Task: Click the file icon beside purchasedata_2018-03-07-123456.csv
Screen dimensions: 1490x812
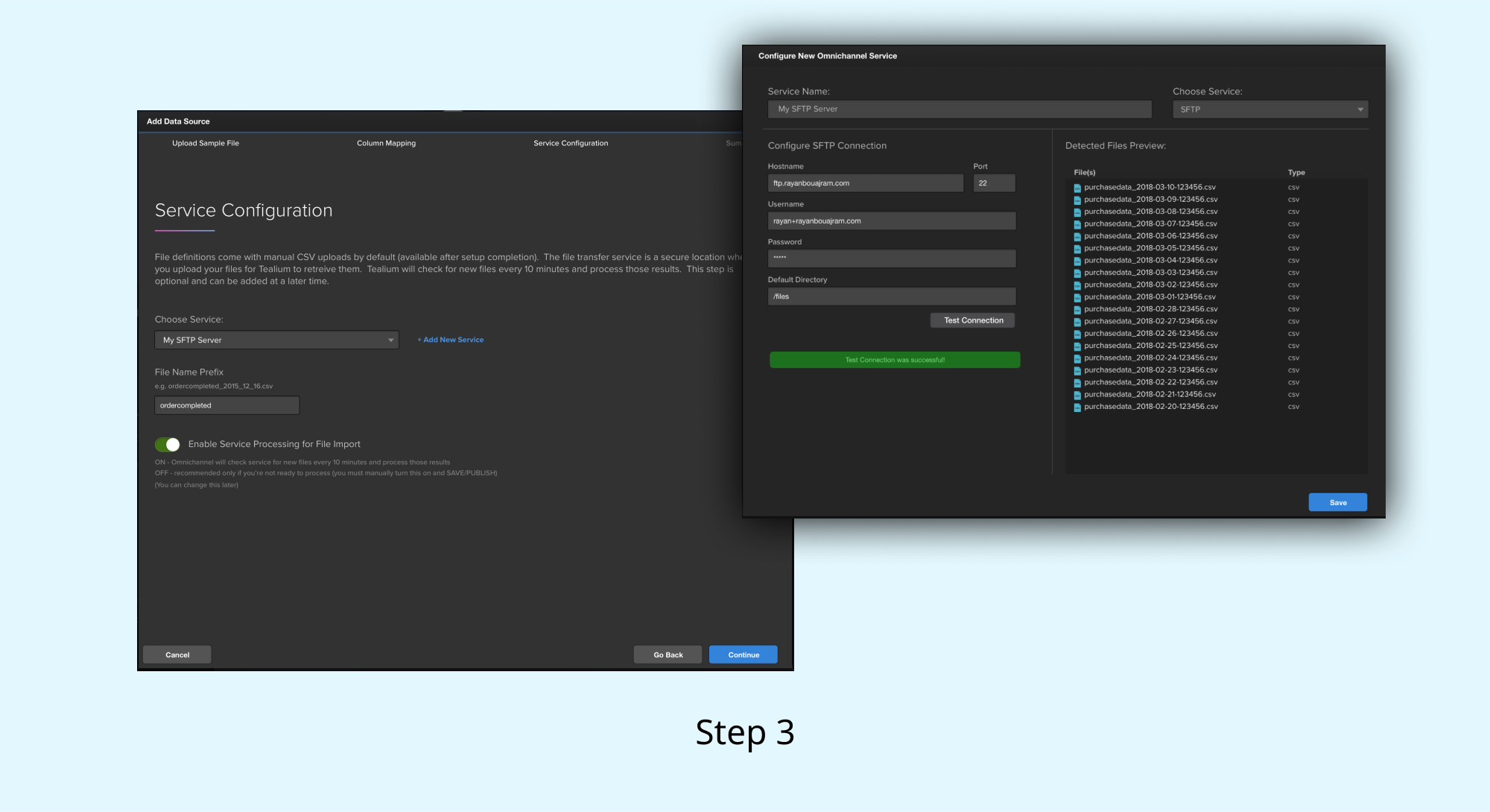Action: (1078, 223)
